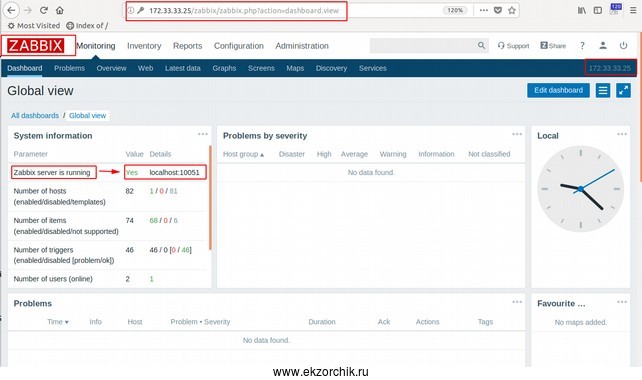
Task: Click the analog Local clock face
Action: point(581,189)
